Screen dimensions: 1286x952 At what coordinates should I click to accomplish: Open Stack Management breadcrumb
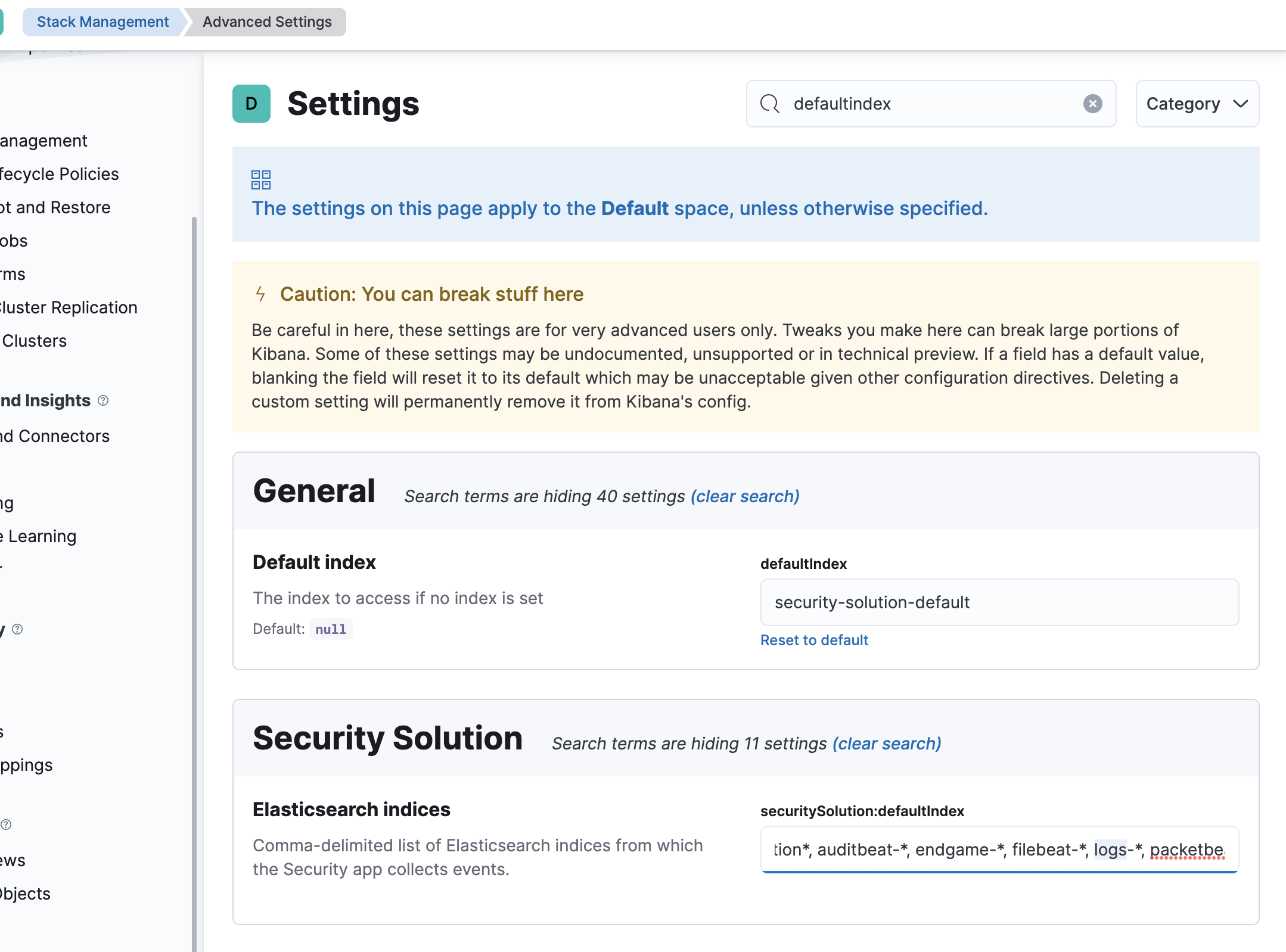click(102, 22)
